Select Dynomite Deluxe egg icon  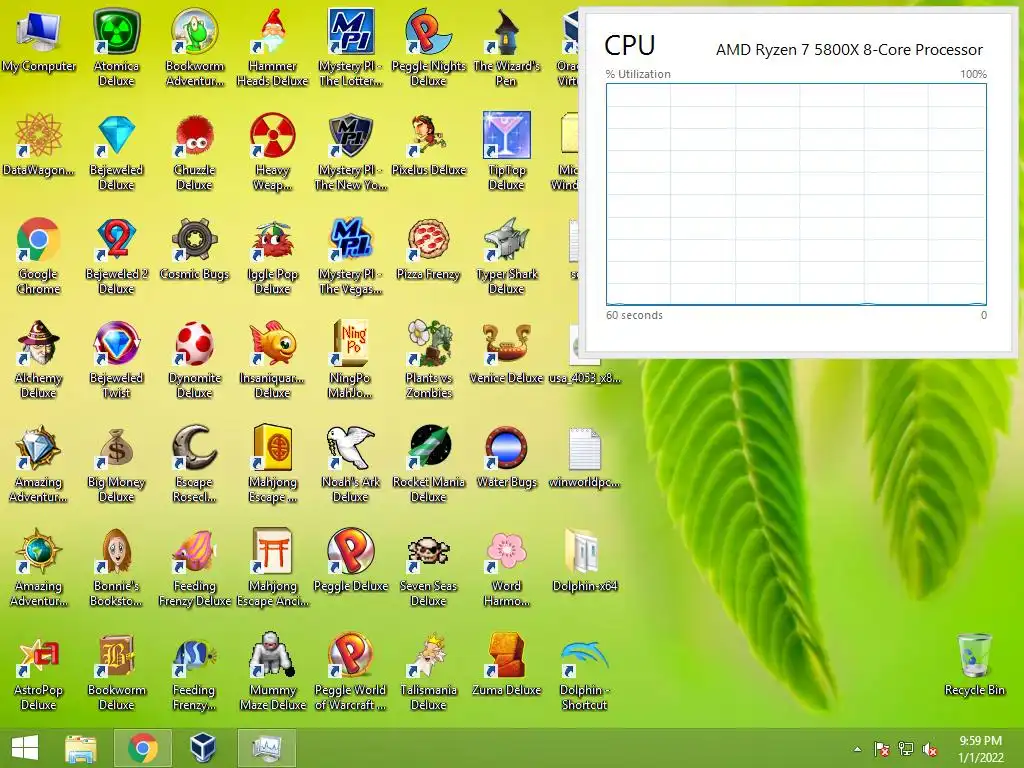click(195, 344)
